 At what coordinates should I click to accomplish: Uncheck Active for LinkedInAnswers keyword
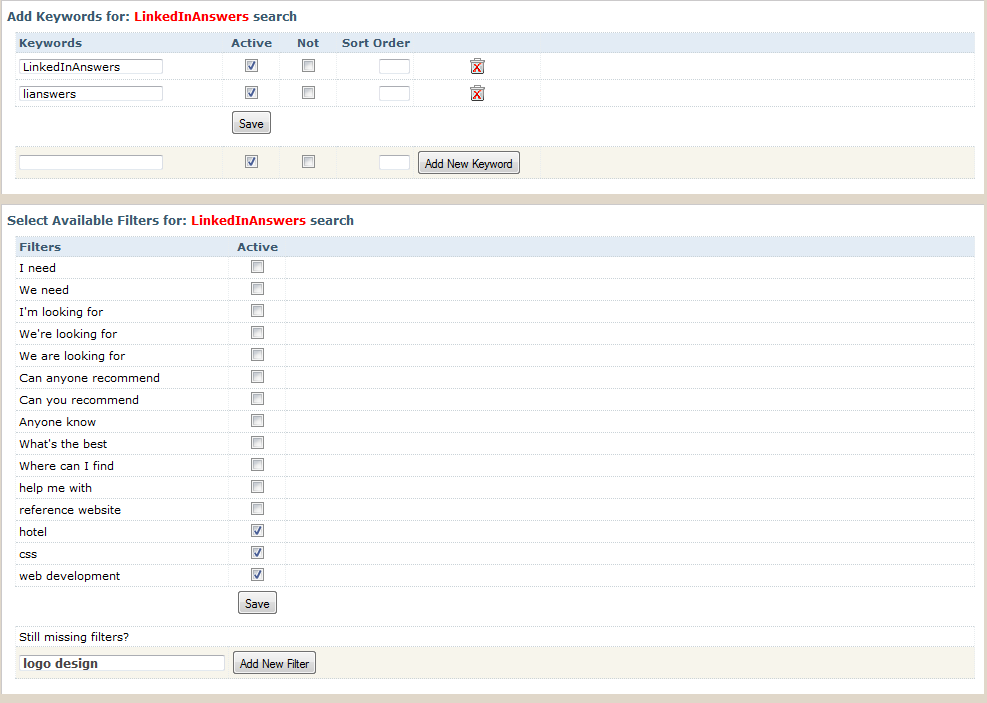[x=251, y=65]
